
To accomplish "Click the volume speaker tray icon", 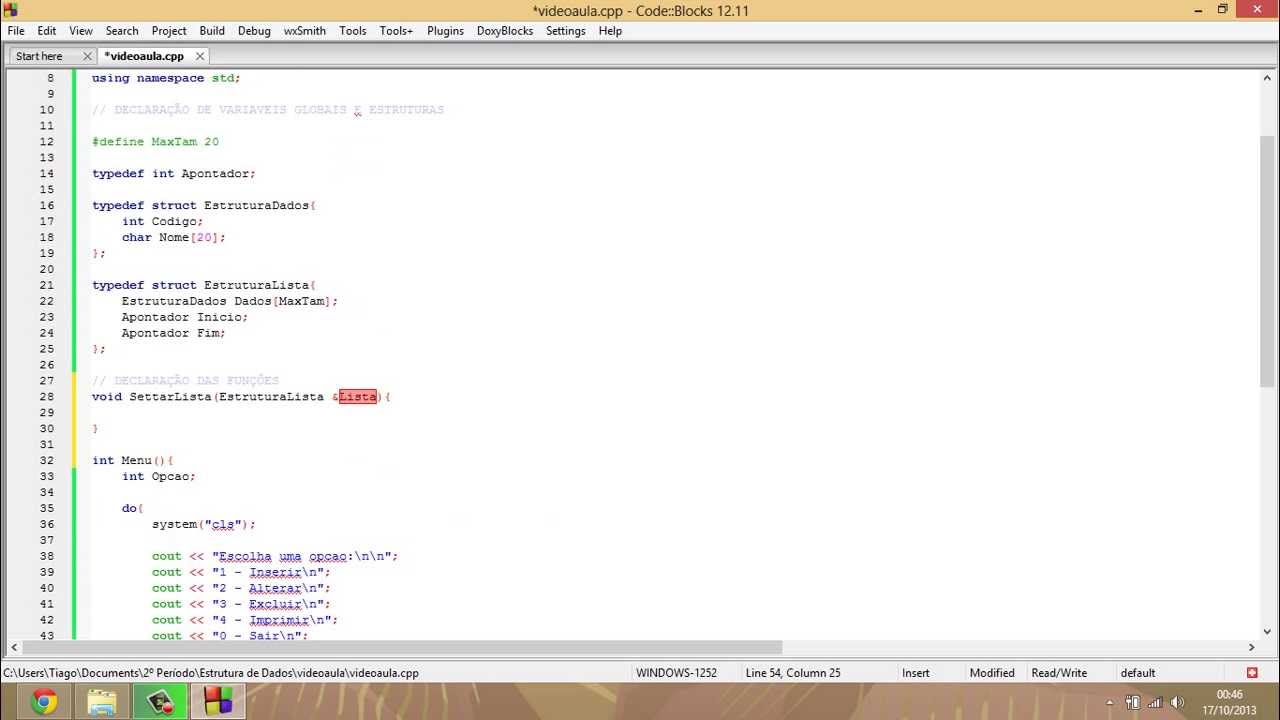I will 1177,703.
